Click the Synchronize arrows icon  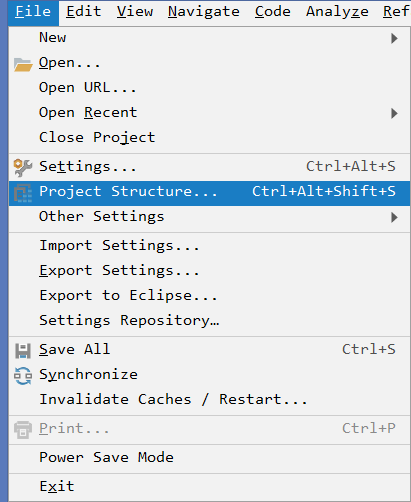(x=23, y=376)
